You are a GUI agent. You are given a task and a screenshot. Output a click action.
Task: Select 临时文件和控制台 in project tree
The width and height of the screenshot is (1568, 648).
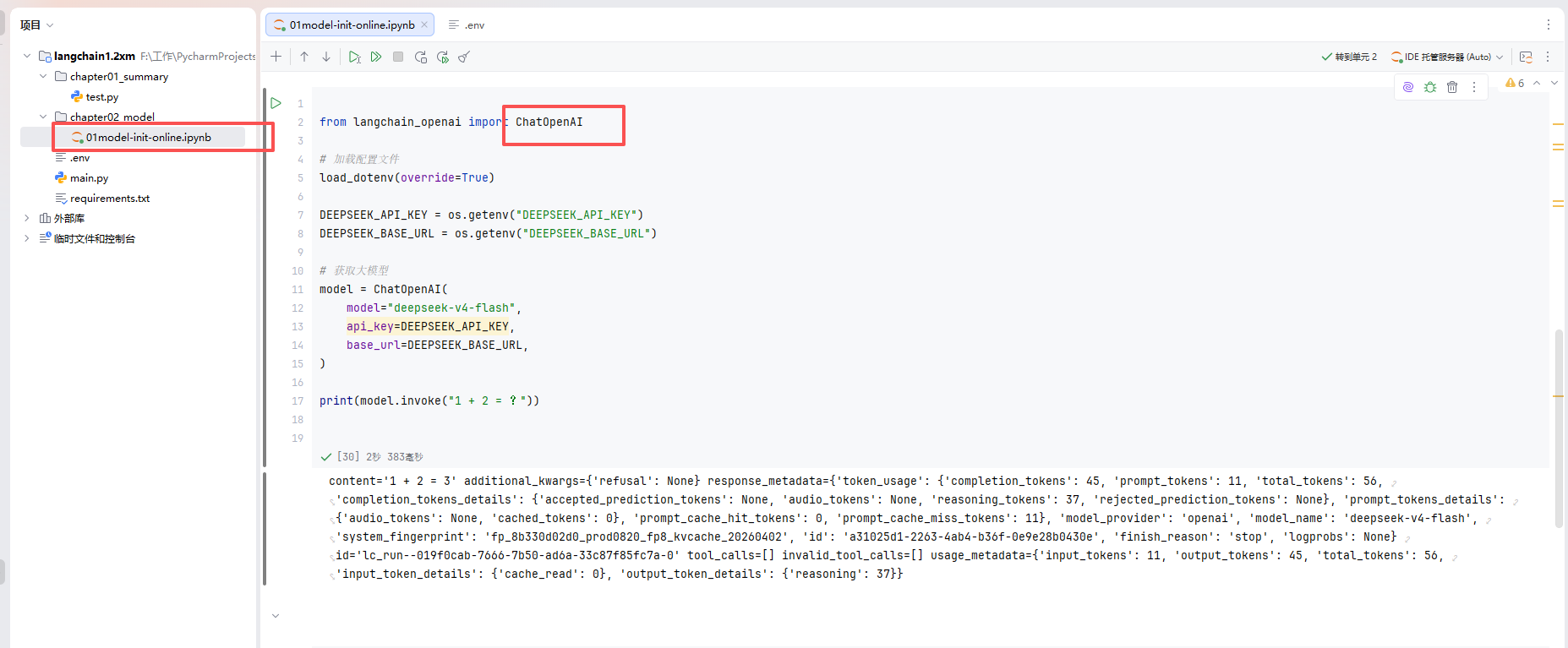pos(94,238)
